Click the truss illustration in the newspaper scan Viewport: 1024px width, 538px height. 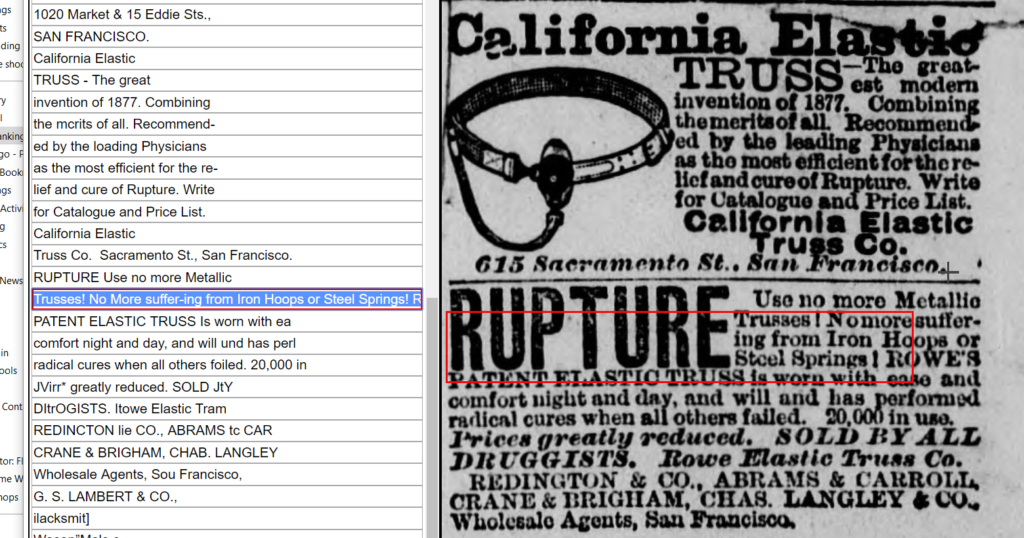[x=560, y=160]
